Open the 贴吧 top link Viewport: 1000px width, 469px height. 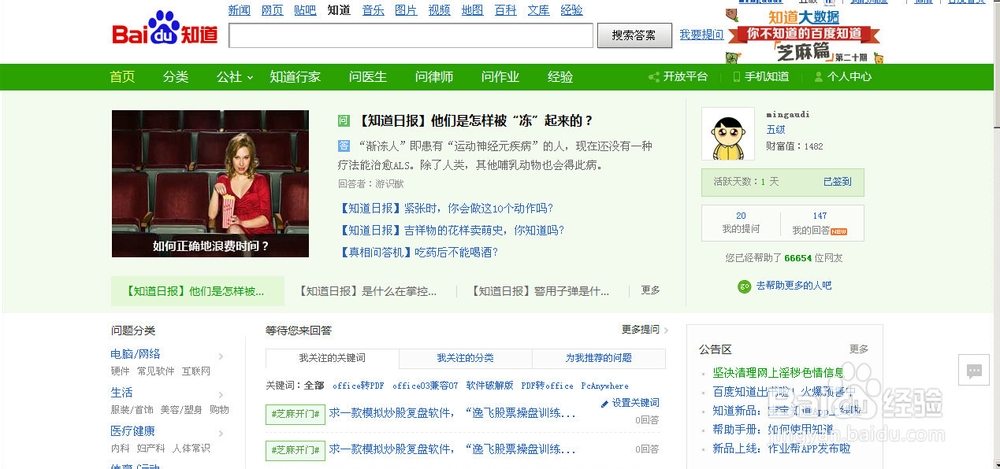tap(305, 10)
